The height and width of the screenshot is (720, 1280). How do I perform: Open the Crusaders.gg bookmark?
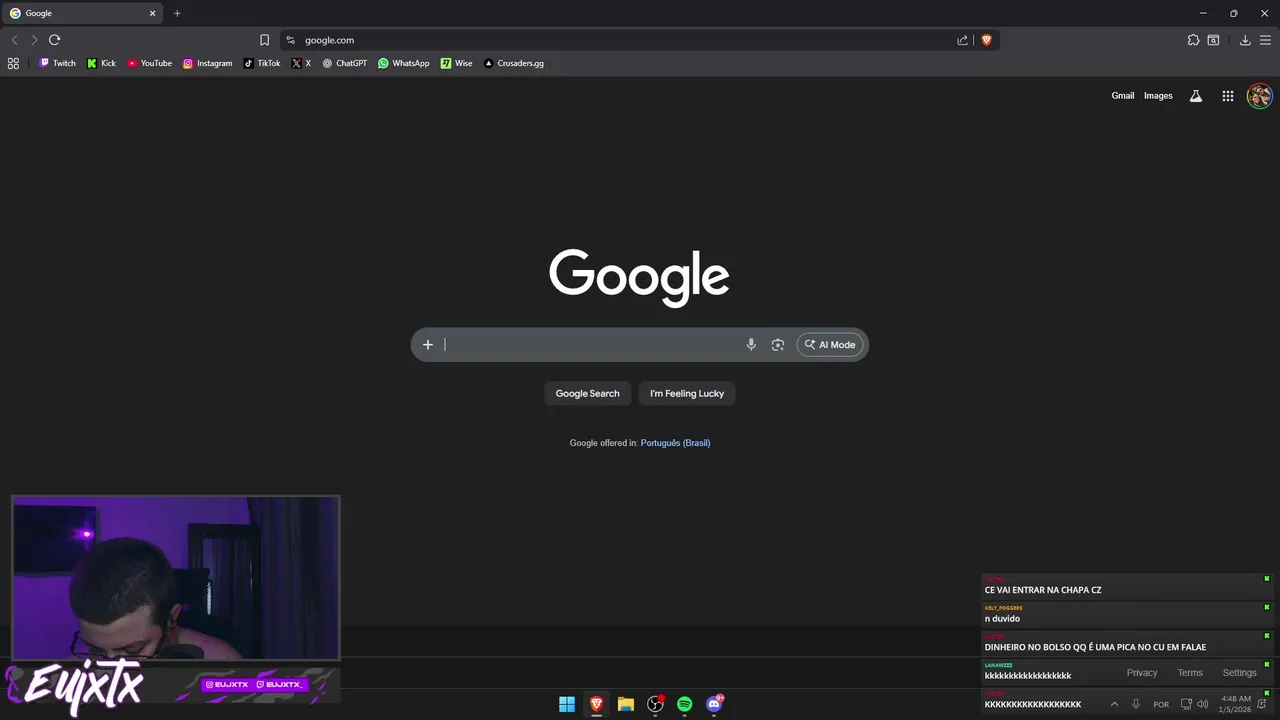[513, 63]
